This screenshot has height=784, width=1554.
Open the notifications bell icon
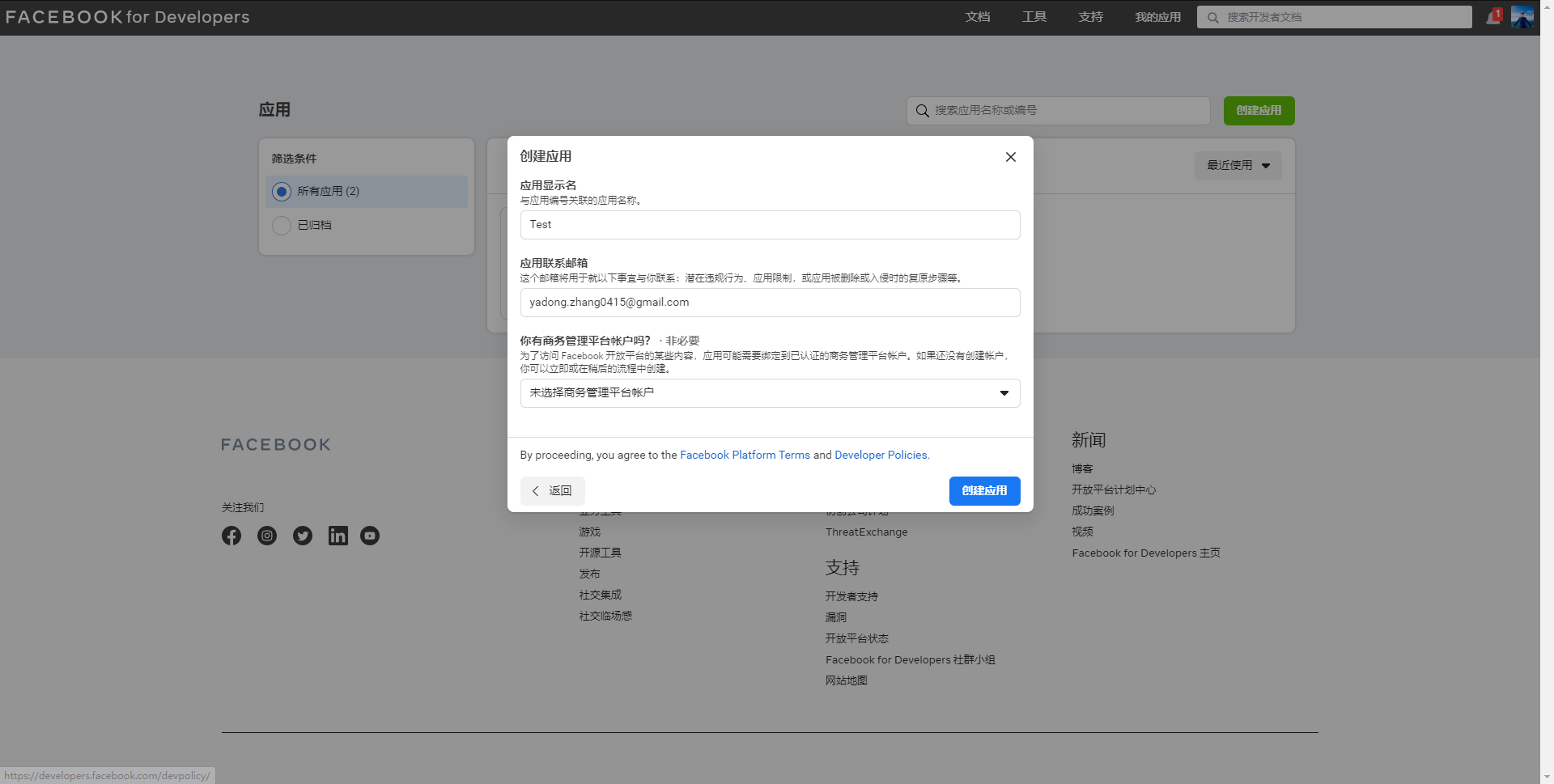point(1493,17)
